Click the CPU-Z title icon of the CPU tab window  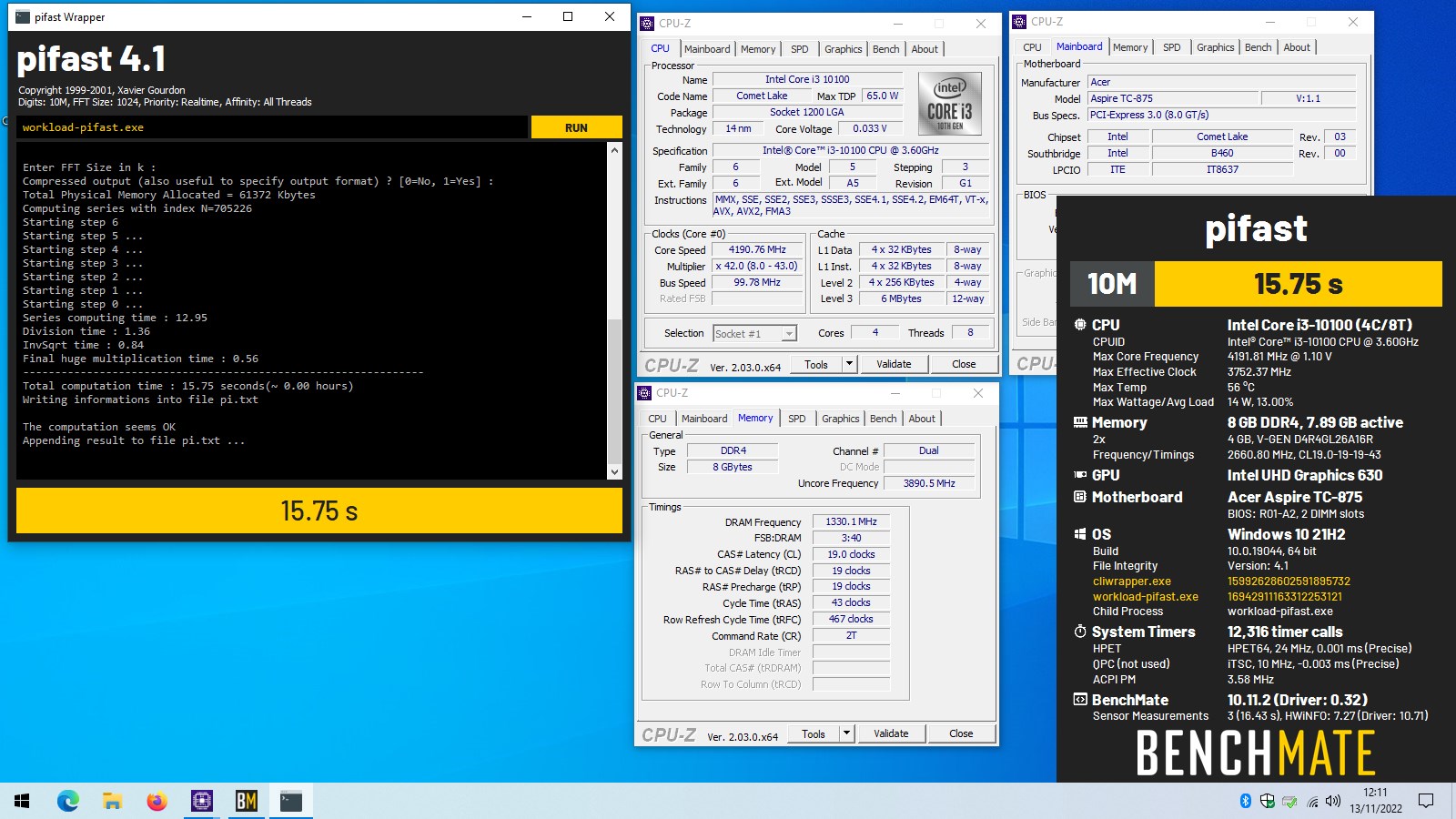(647, 24)
